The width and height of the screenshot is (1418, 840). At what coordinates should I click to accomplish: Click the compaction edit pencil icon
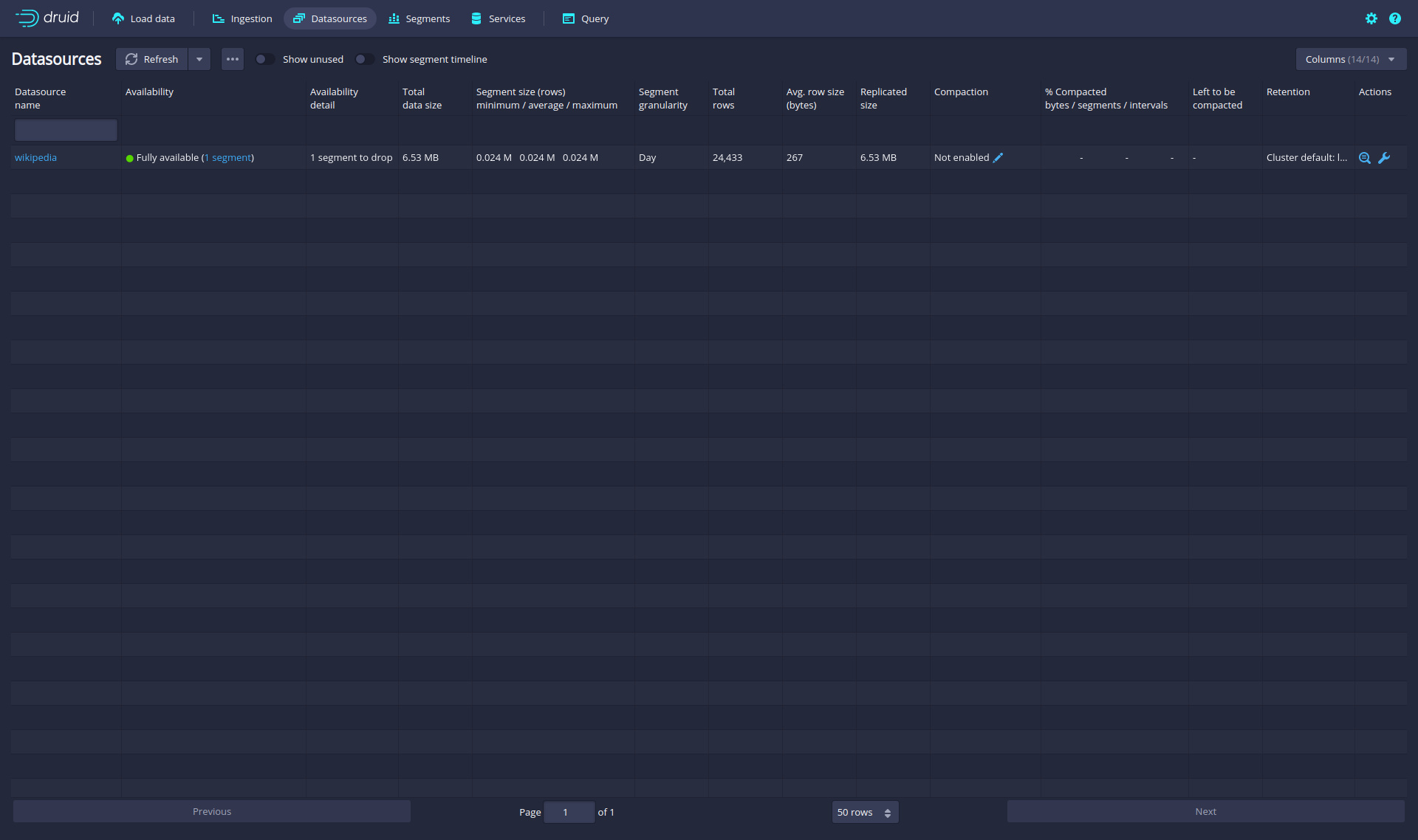(998, 158)
